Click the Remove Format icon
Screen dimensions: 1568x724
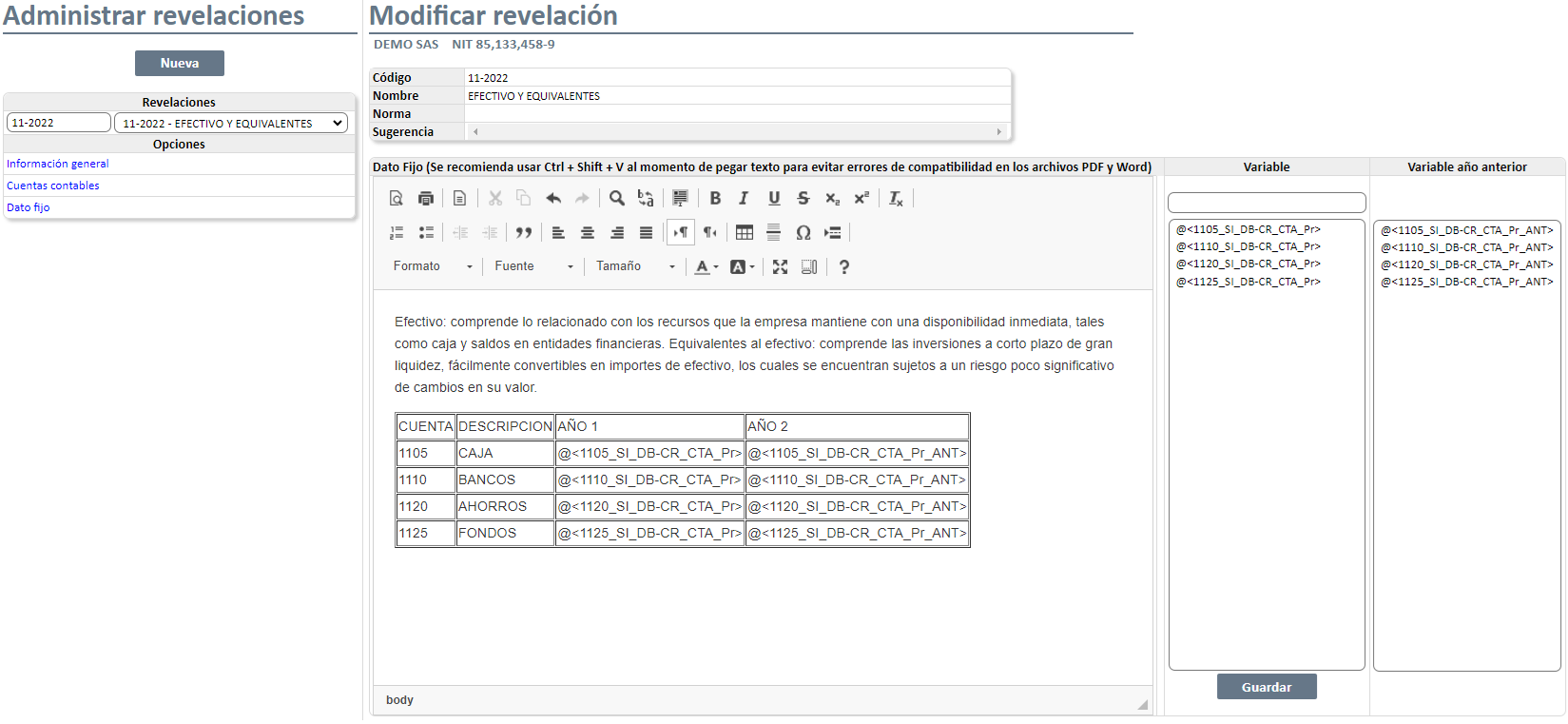tap(896, 198)
